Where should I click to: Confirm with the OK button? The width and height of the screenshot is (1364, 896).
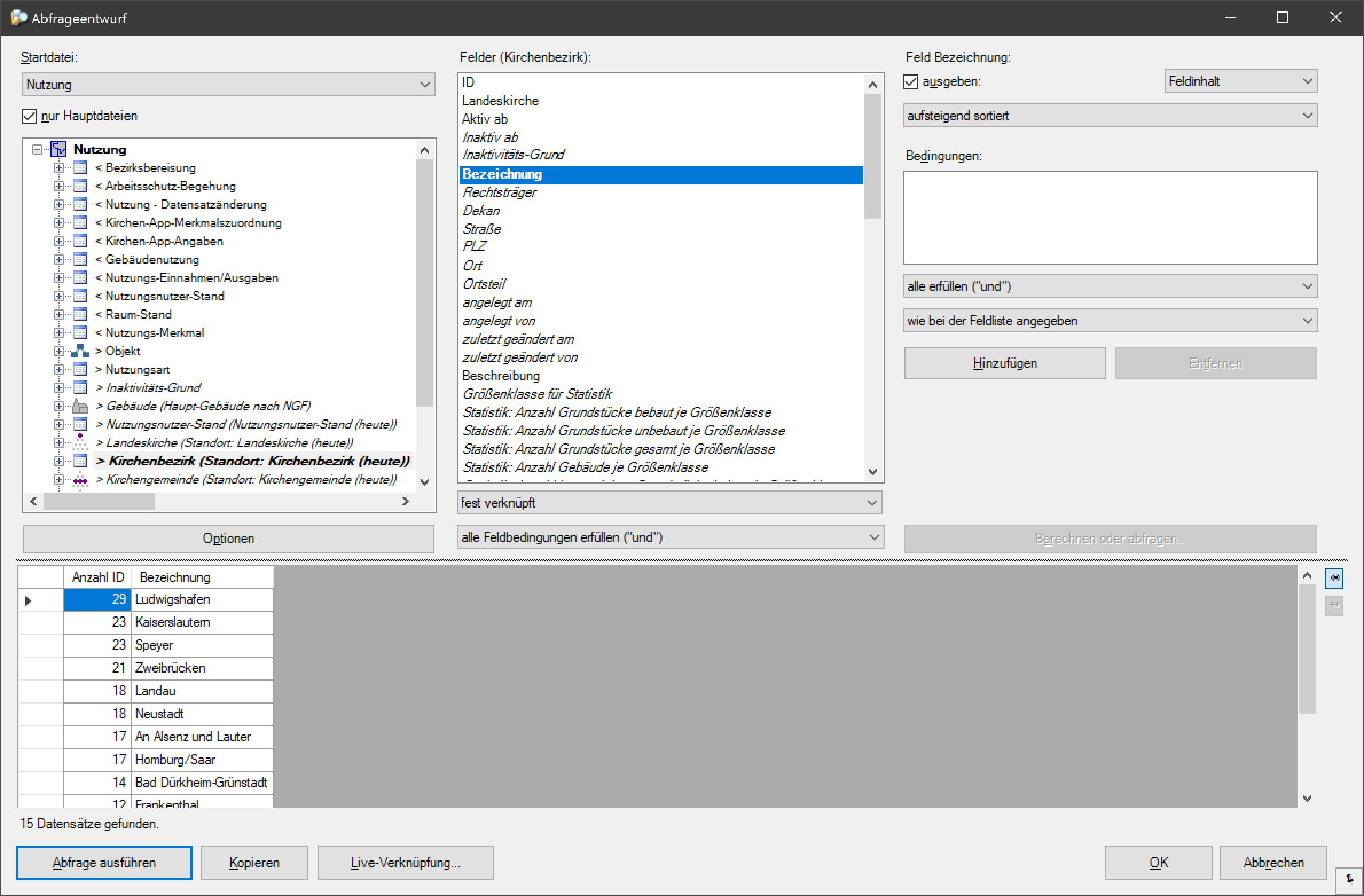tap(1158, 863)
